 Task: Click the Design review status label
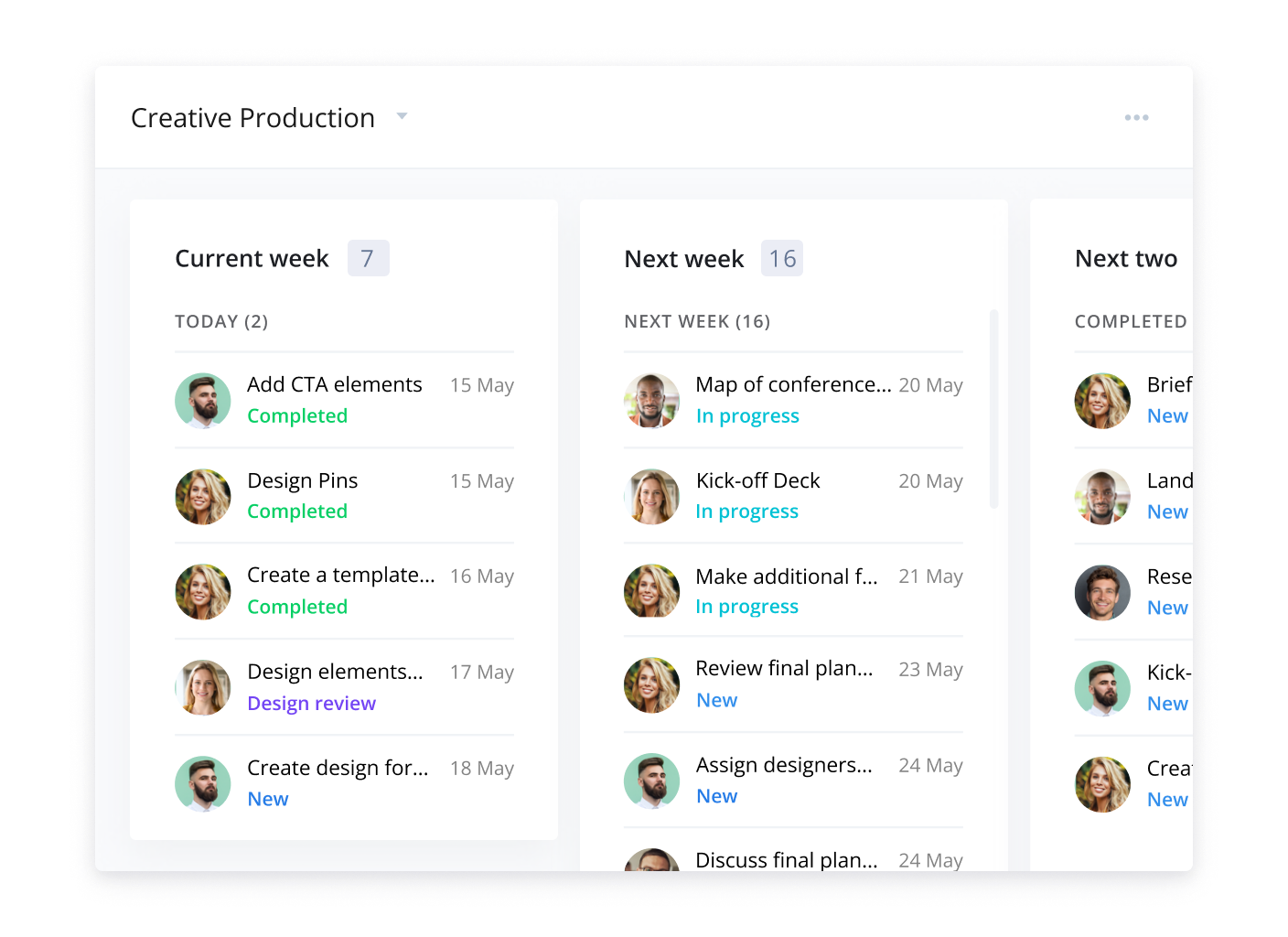click(311, 704)
